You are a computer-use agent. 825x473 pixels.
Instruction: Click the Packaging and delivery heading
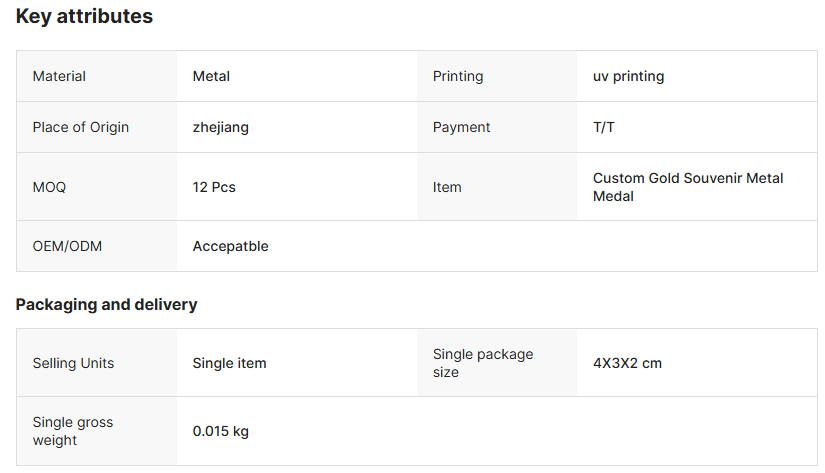click(x=106, y=304)
